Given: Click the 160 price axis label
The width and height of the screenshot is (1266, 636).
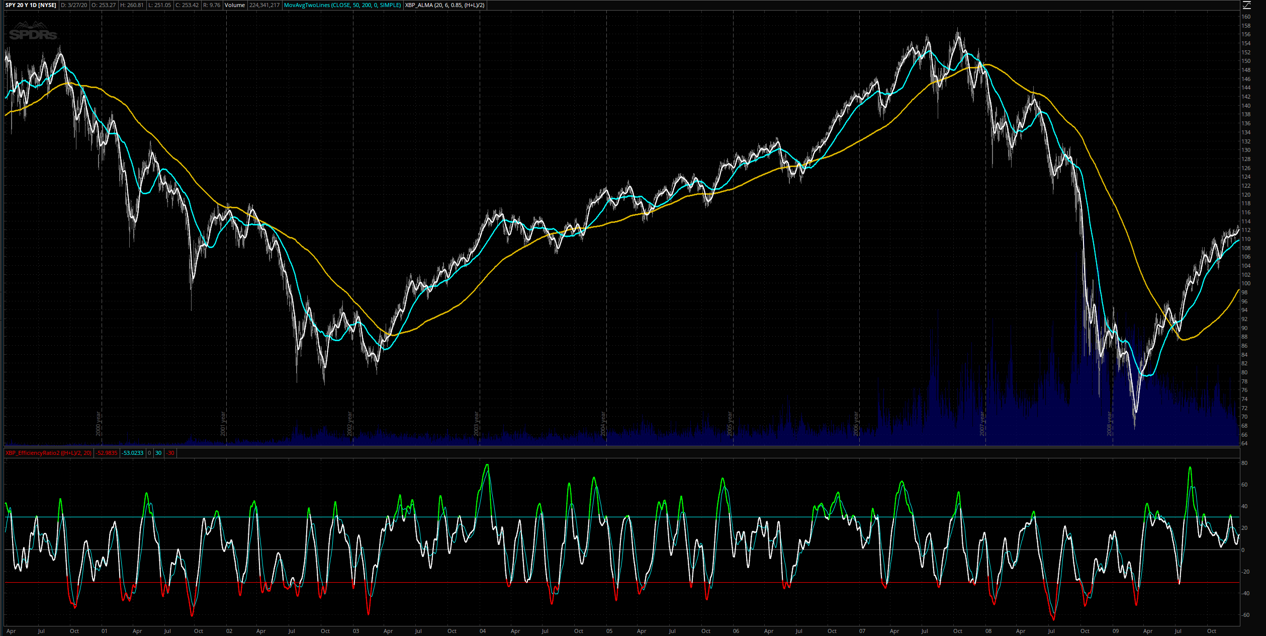Looking at the screenshot, I should click(1246, 17).
